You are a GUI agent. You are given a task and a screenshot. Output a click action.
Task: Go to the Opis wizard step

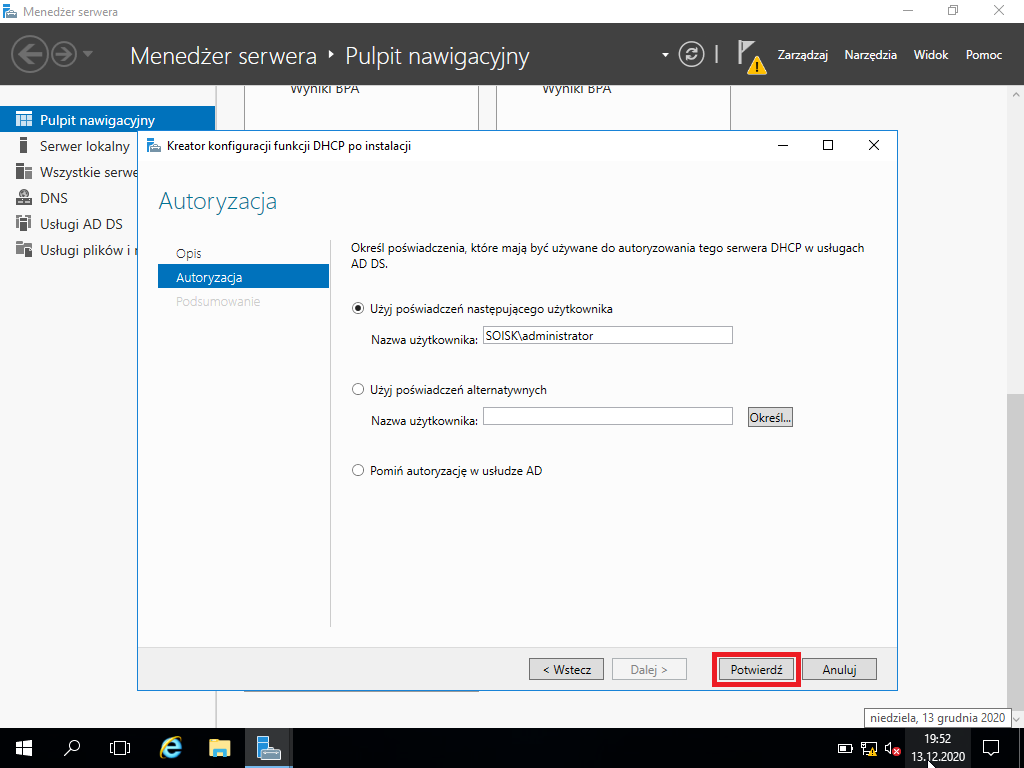(x=189, y=253)
